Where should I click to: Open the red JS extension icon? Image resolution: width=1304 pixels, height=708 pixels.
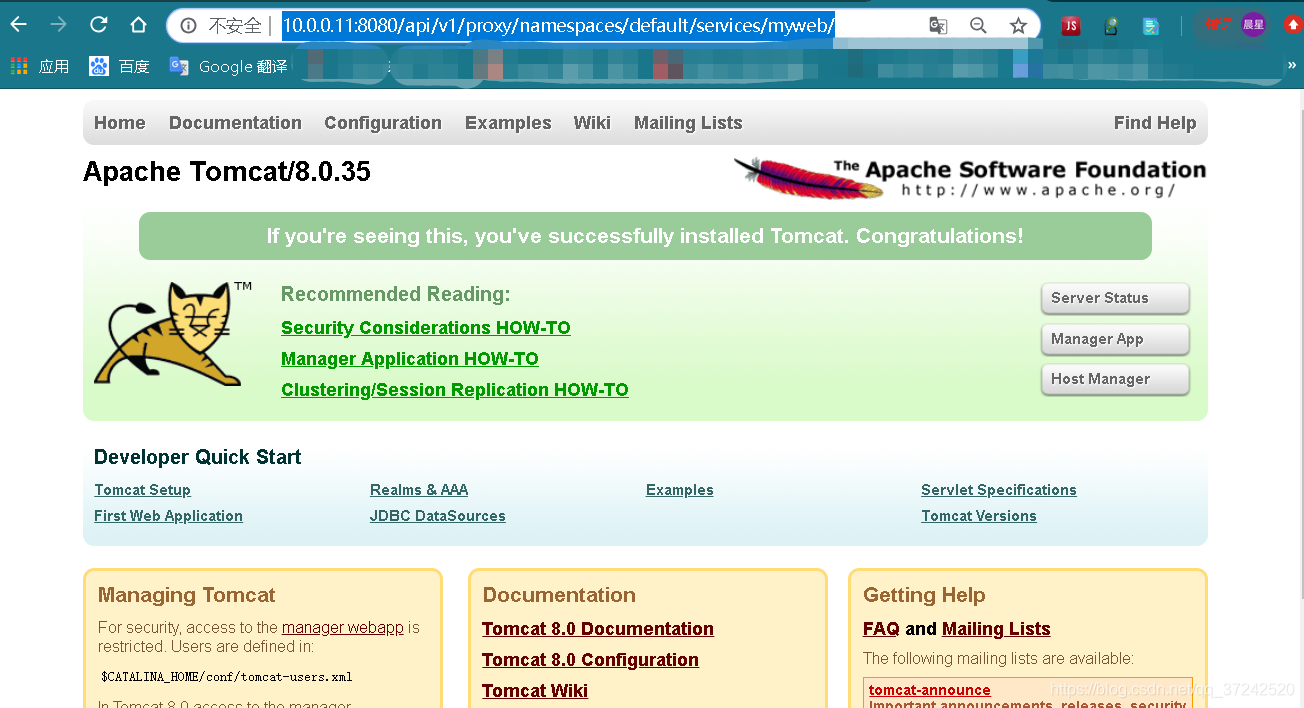tap(1071, 26)
